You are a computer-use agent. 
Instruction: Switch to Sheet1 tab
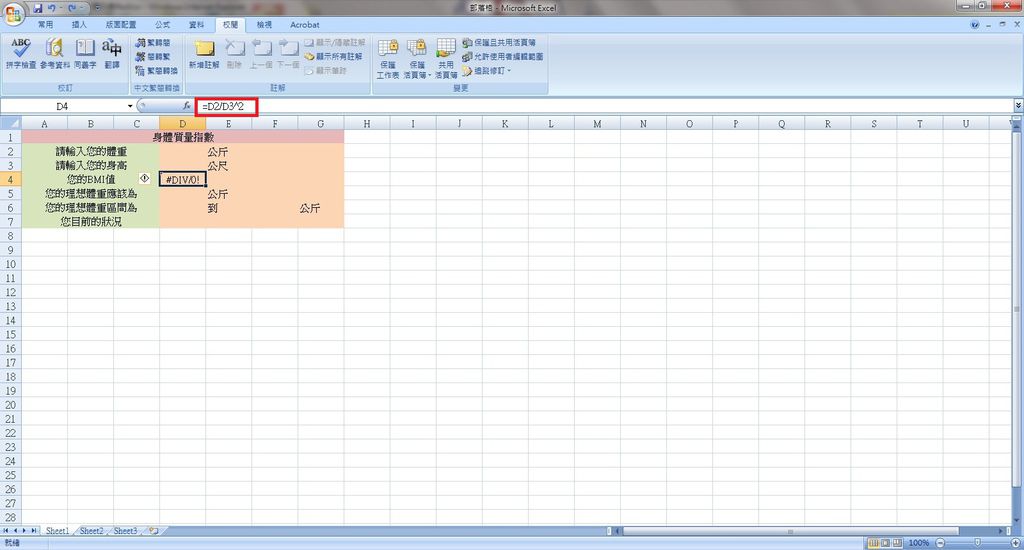[x=57, y=531]
